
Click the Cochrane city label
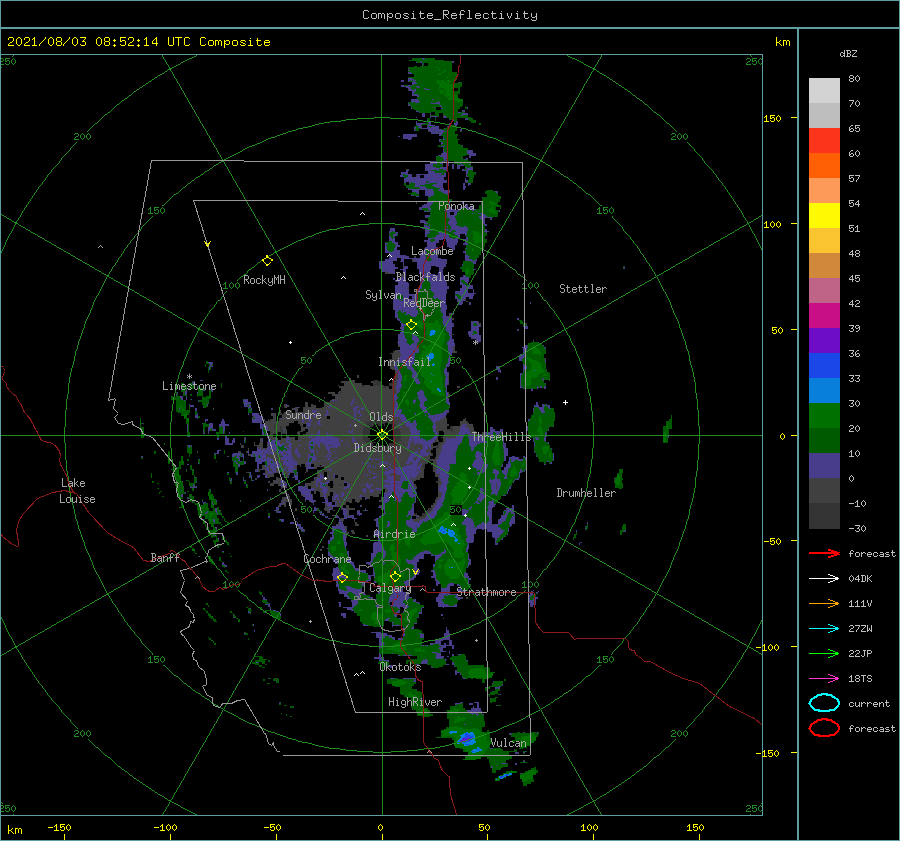327,559
